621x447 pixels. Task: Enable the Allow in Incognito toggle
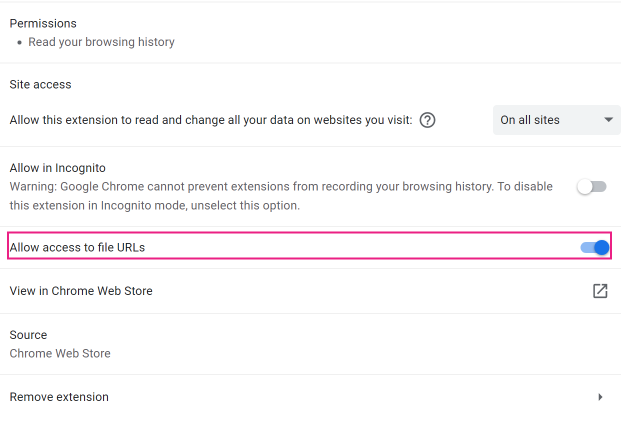pyautogui.click(x=592, y=187)
